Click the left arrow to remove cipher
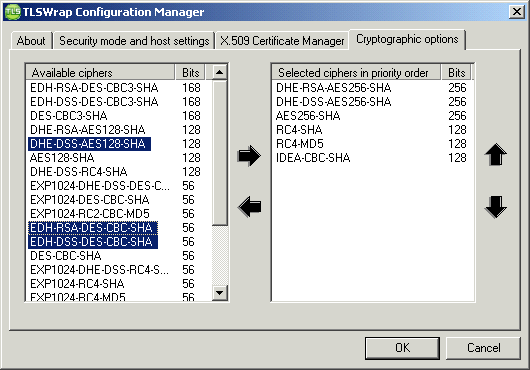Image resolution: width=530 pixels, height=370 pixels. point(249,206)
